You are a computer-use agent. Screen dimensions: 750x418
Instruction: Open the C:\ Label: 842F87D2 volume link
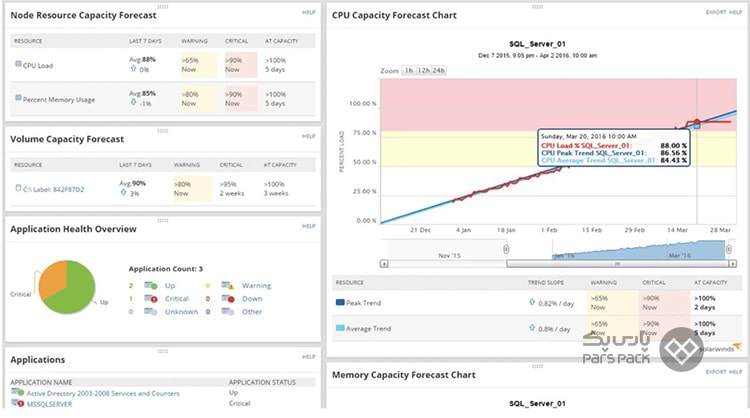click(54, 189)
